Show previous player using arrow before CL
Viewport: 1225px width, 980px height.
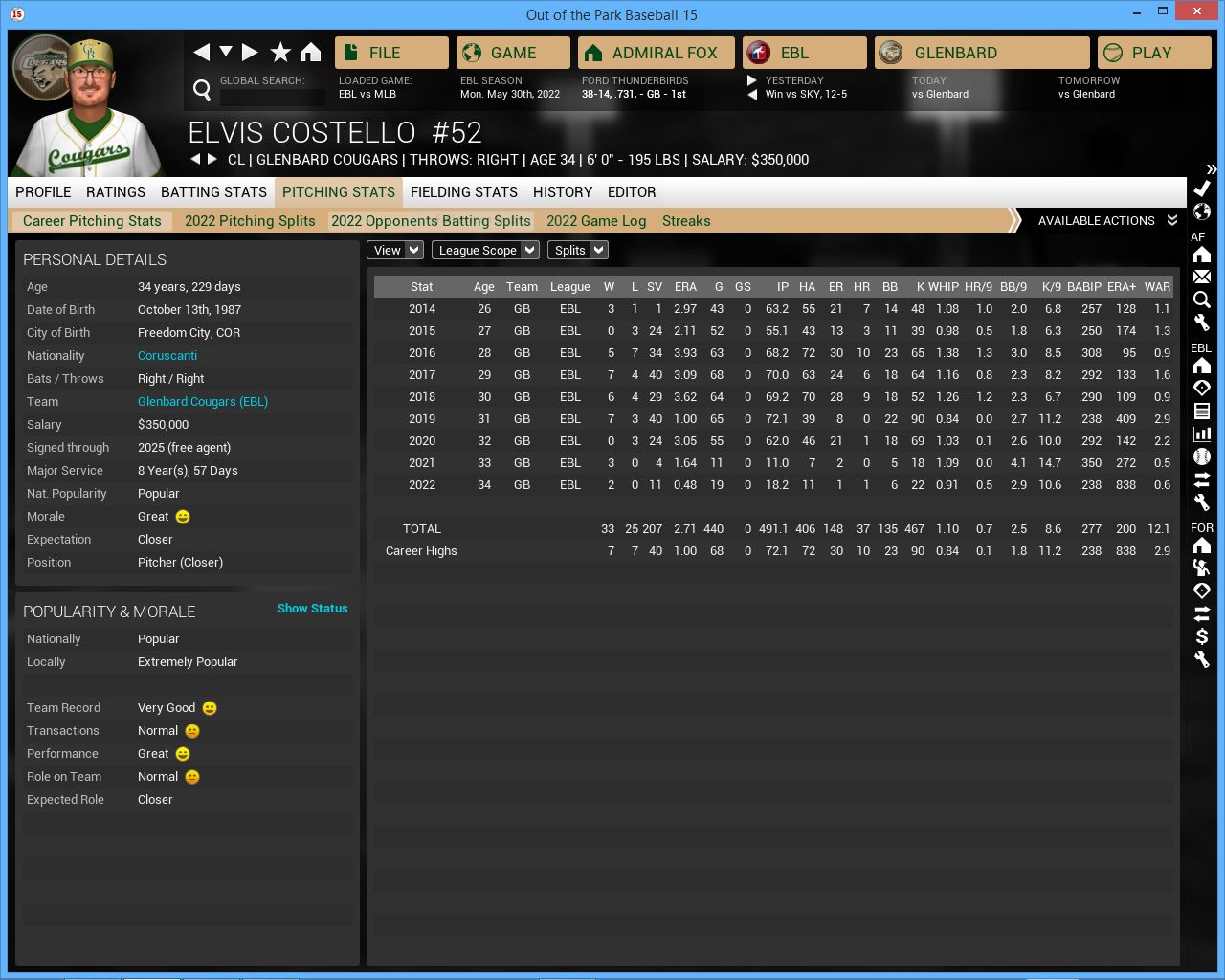195,159
